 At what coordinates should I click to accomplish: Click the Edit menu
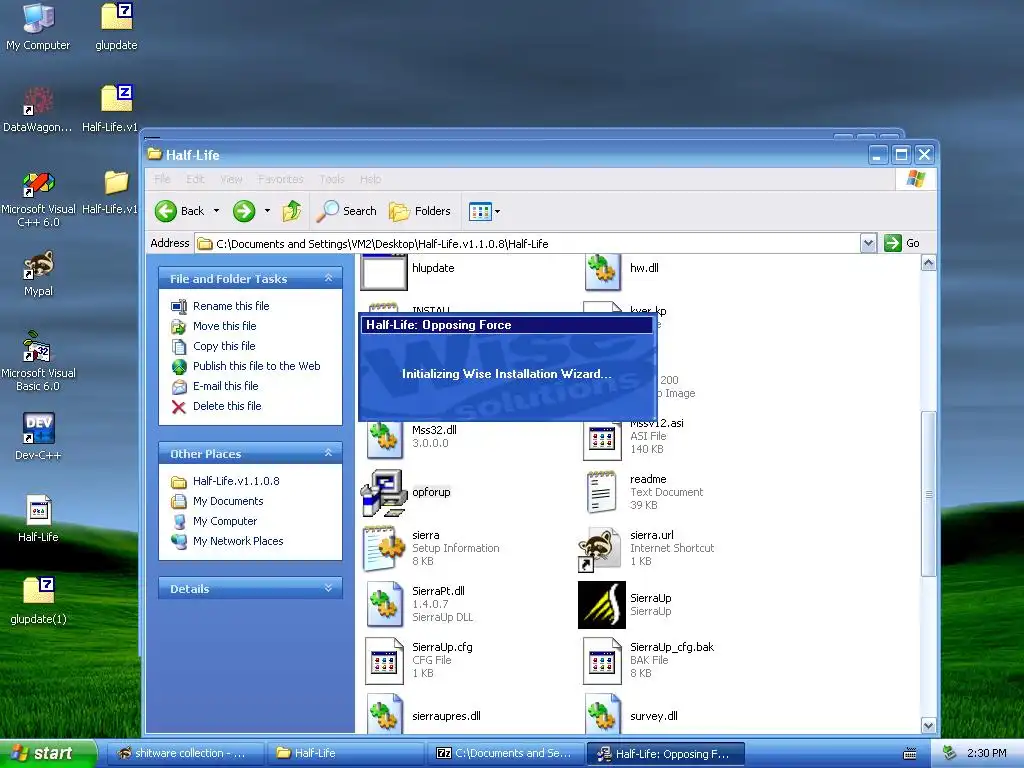(x=195, y=179)
